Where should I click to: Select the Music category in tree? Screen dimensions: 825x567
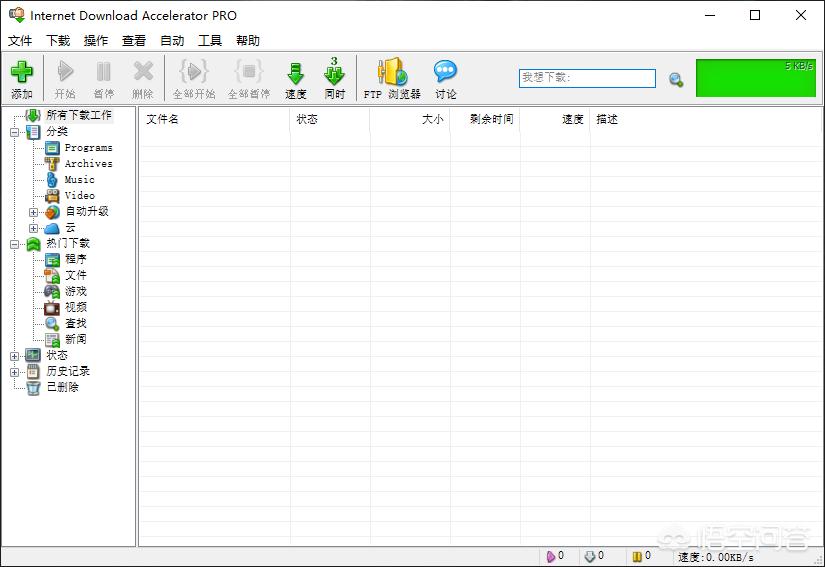[79, 180]
